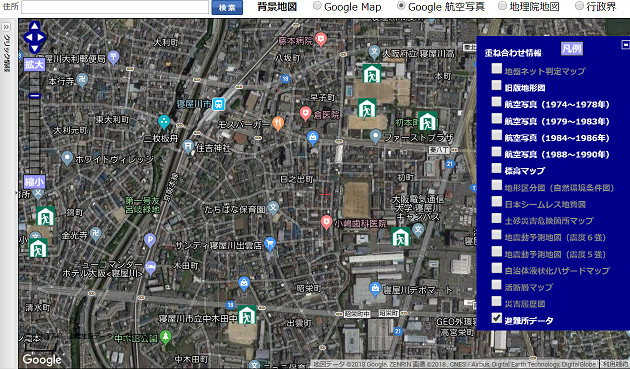Screen dimensions: 630x369
Task: Click 小嶋歯科医院 clinic marker
Action: (326, 222)
